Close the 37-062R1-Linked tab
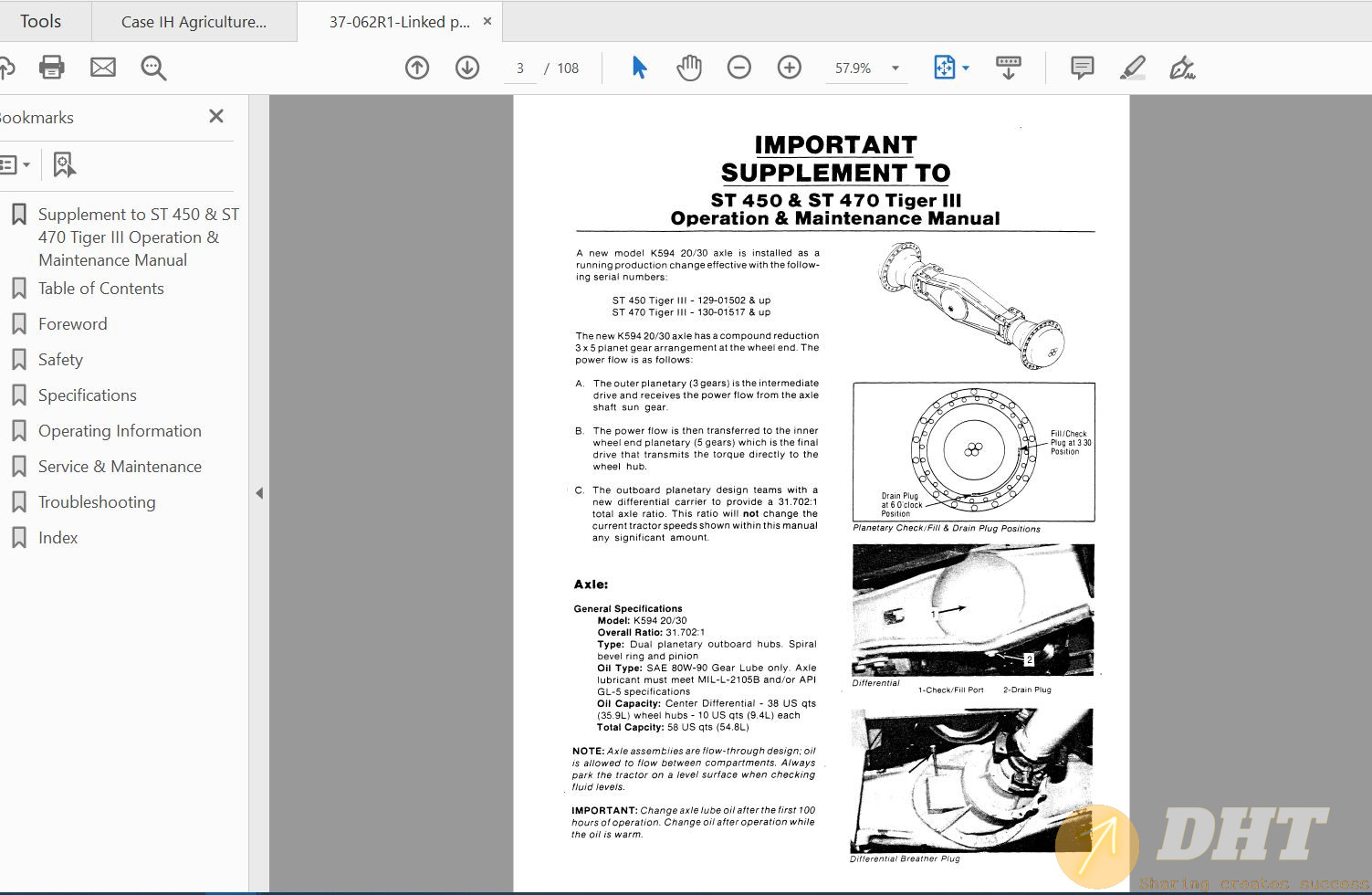Viewport: 1372px width, 895px height. tap(487, 21)
